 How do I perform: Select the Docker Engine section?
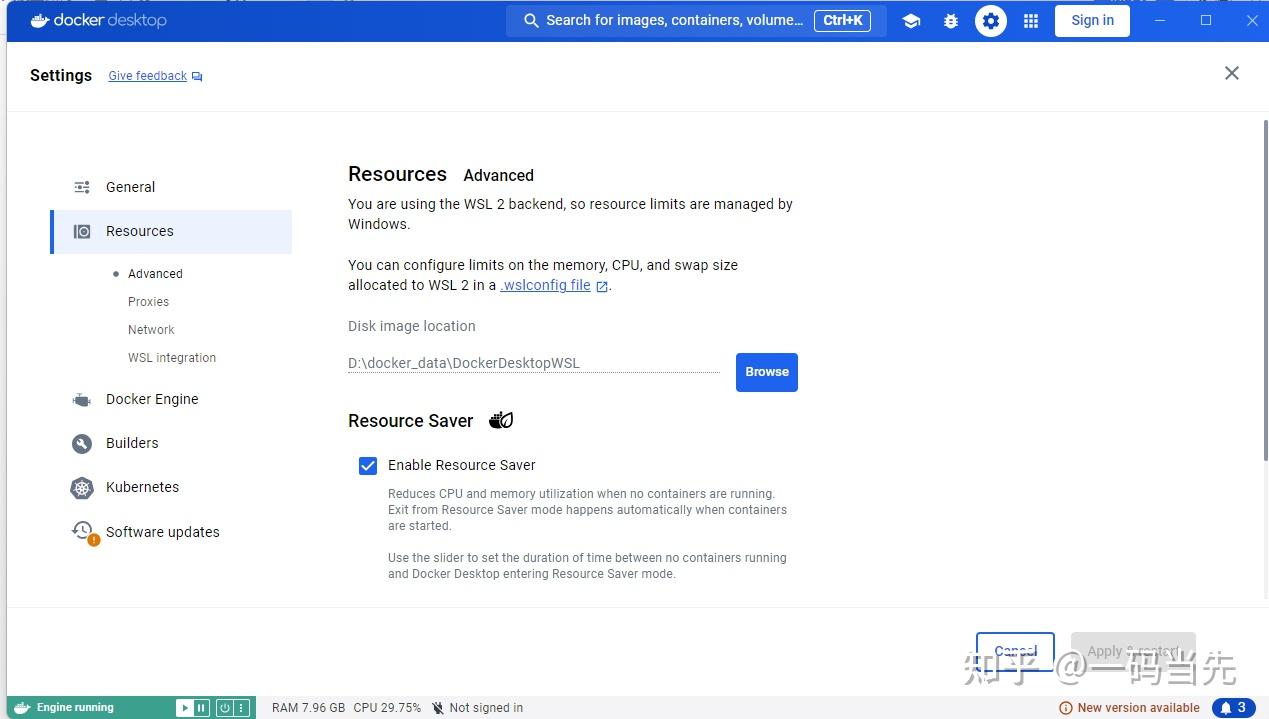coord(171,399)
